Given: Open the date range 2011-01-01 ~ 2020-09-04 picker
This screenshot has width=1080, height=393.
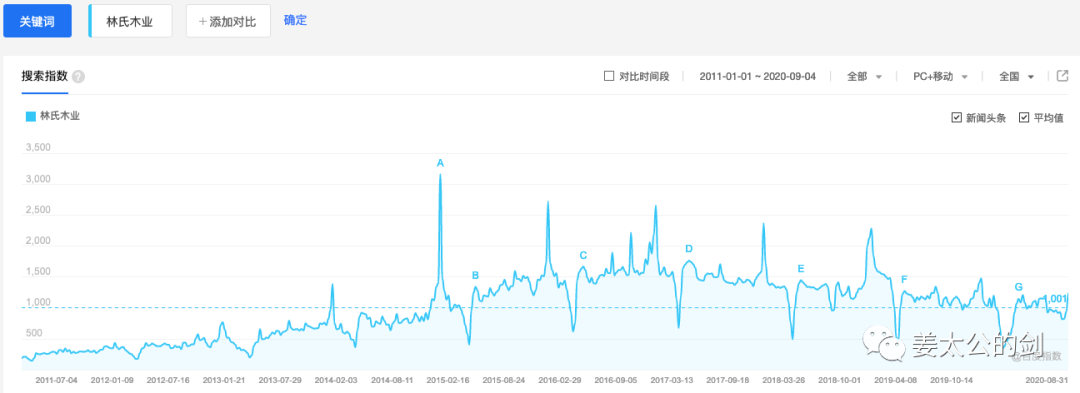Looking at the screenshot, I should coord(758,76).
